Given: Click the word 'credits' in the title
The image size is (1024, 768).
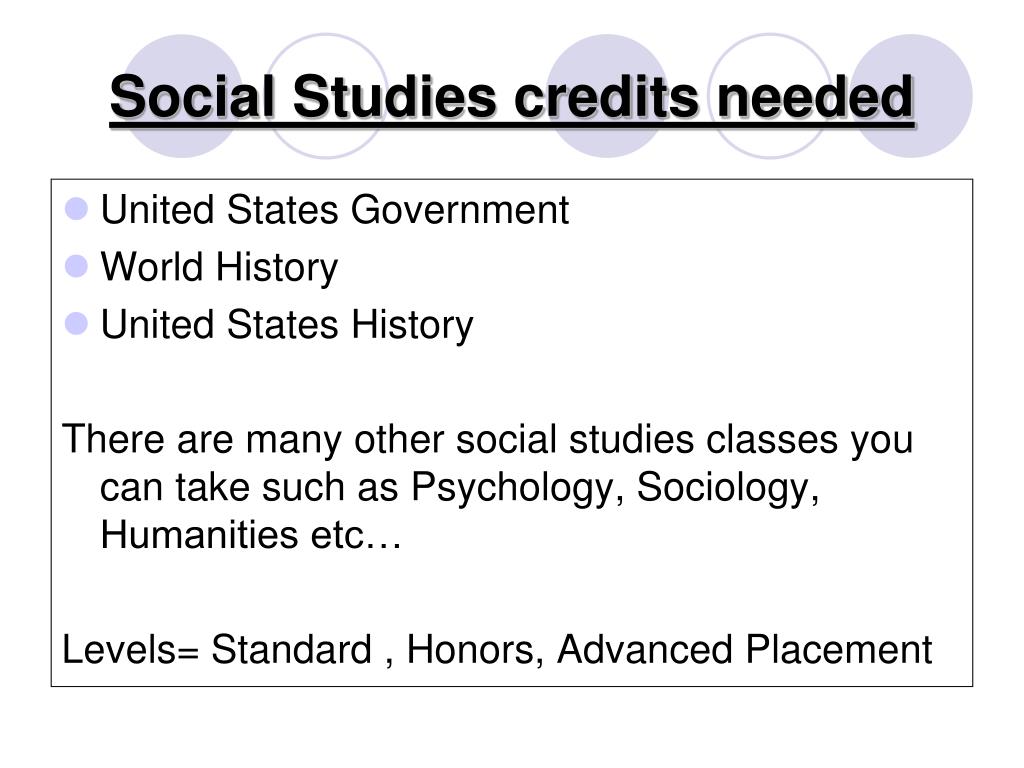Looking at the screenshot, I should click(x=606, y=97).
